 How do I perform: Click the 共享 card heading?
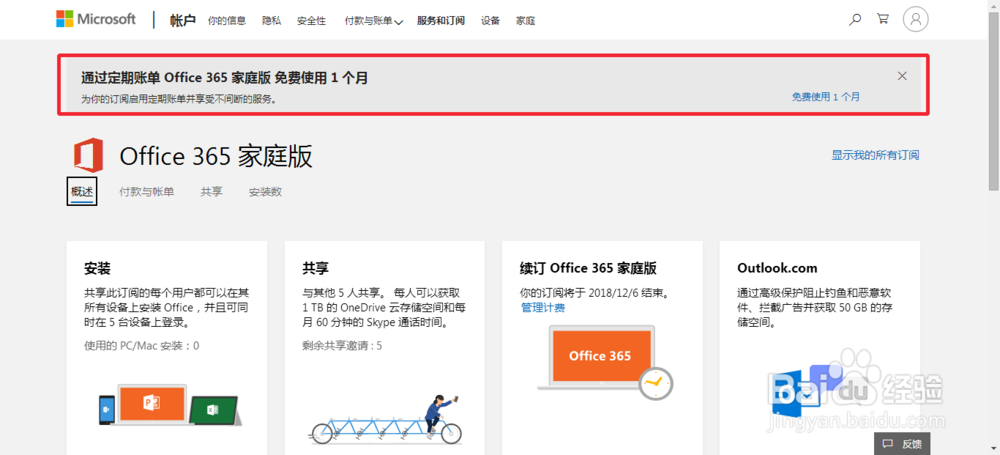(x=316, y=268)
